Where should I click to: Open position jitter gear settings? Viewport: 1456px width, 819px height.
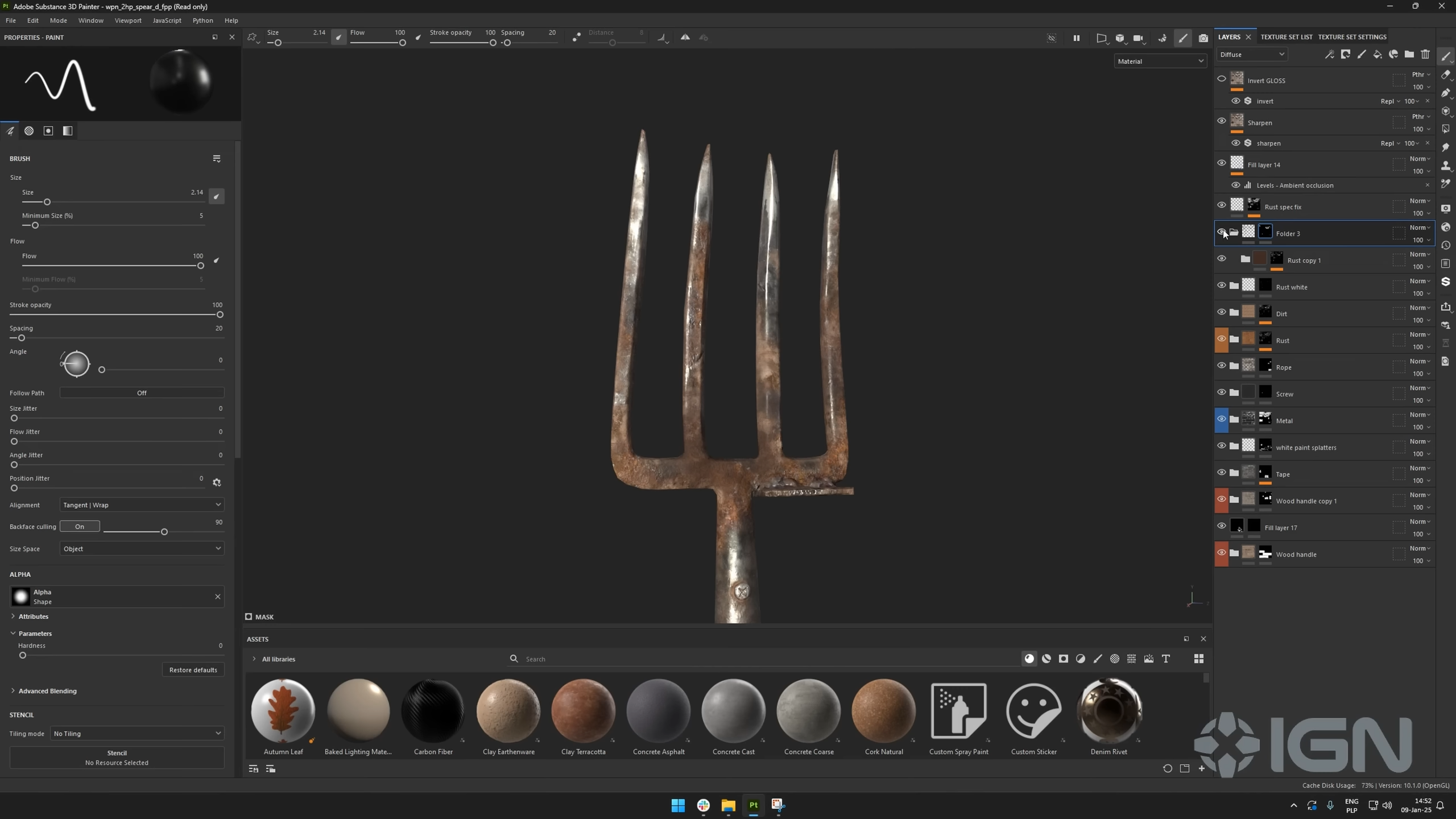pos(217,482)
